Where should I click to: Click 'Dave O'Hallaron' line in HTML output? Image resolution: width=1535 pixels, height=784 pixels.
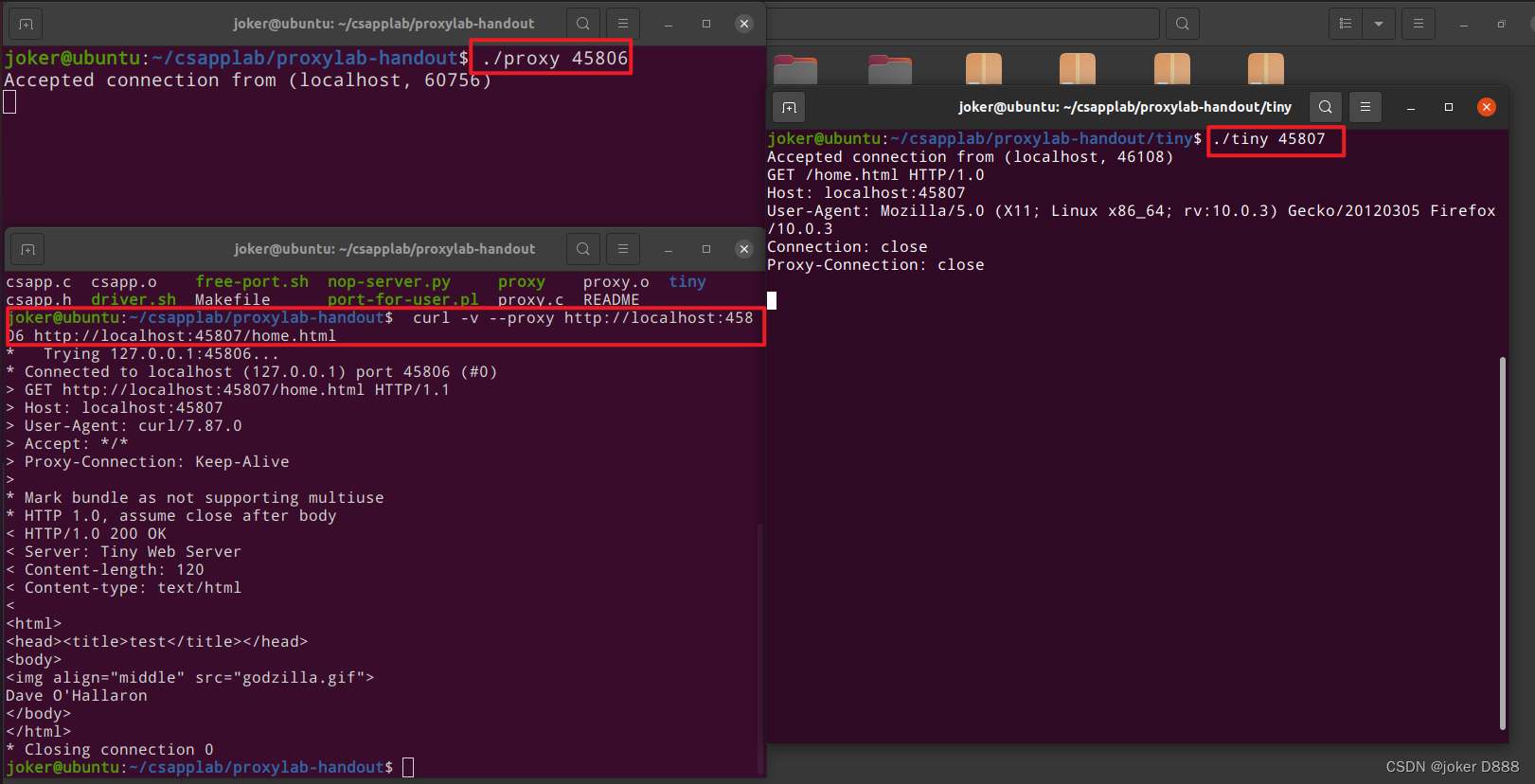(77, 696)
